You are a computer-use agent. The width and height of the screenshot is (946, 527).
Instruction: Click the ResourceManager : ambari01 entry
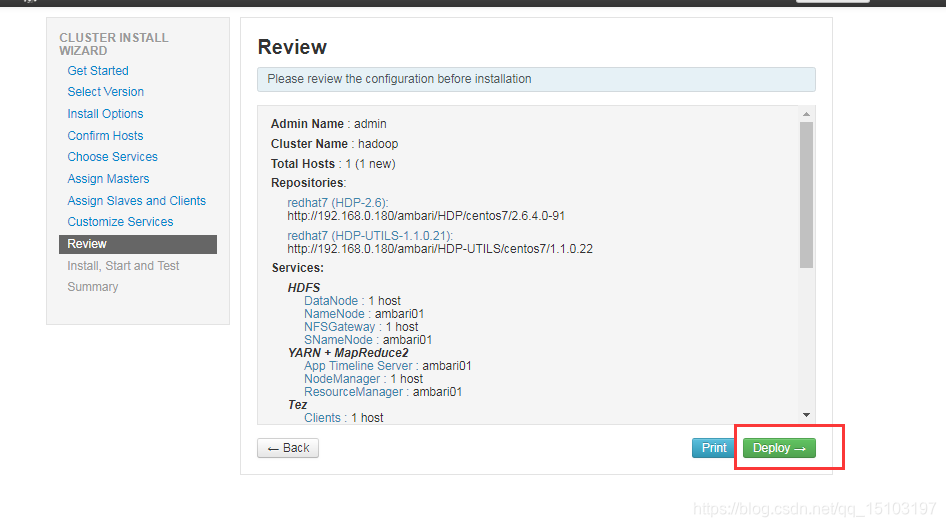[383, 392]
